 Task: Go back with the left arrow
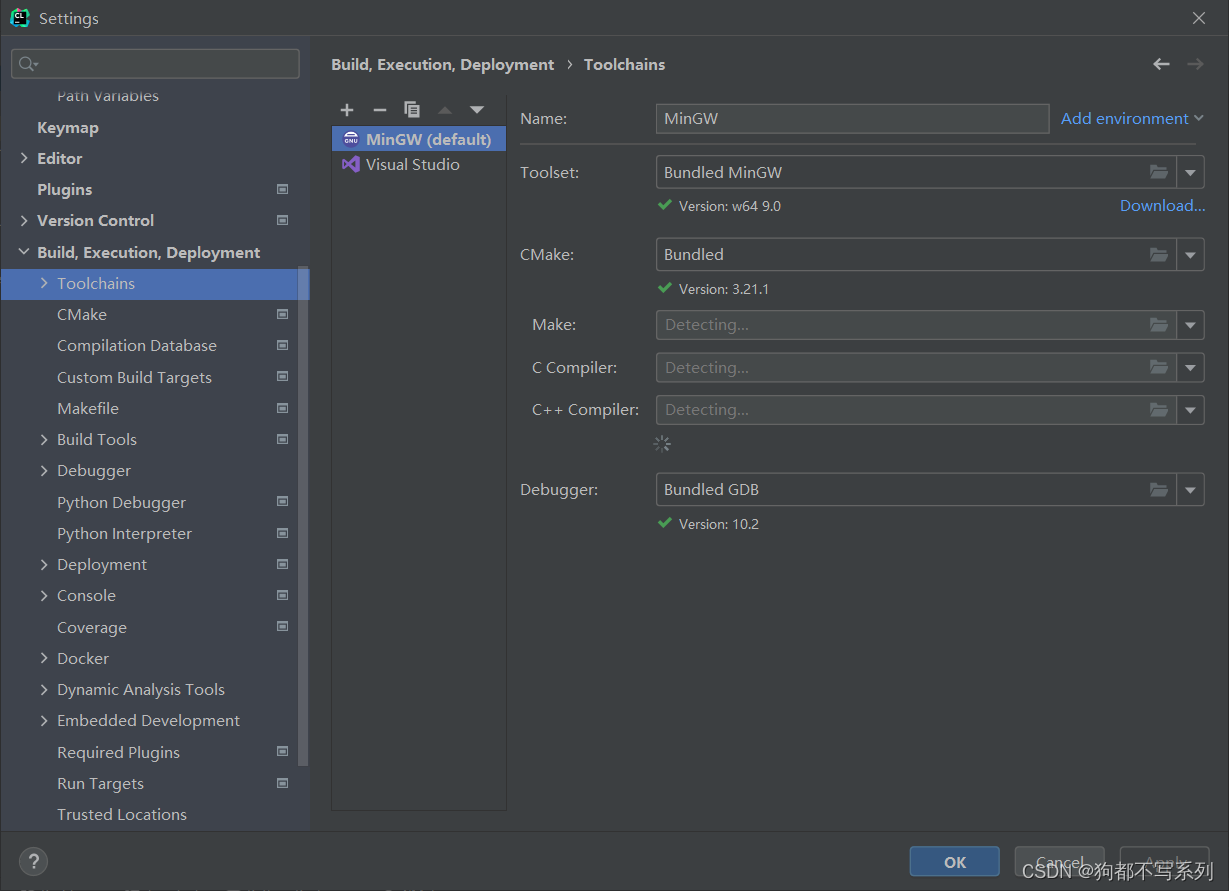(x=1161, y=64)
